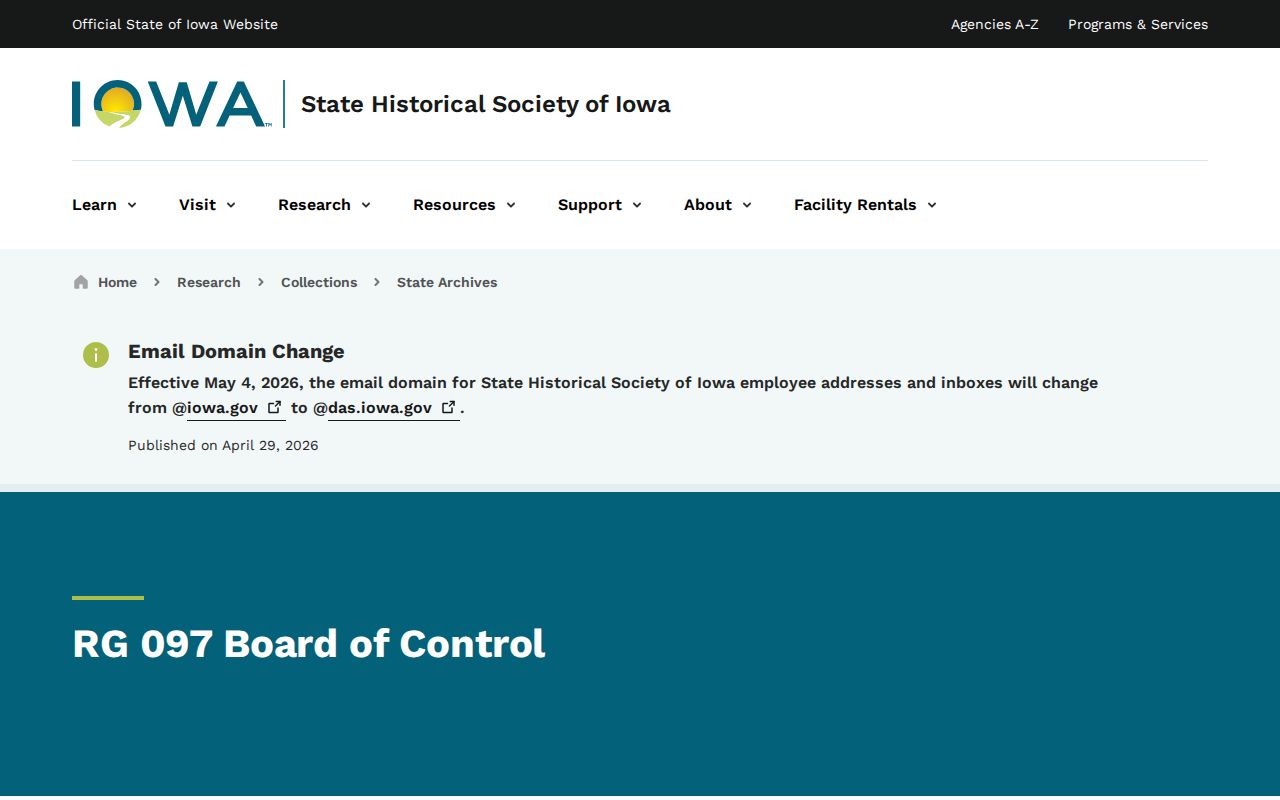1280x800 pixels.
Task: Open the Resources navigation menu
Action: [x=465, y=205]
